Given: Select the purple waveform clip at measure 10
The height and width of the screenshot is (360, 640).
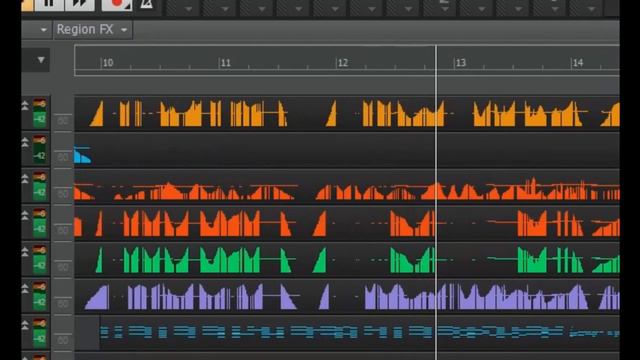Looking at the screenshot, I should pyautogui.click(x=98, y=297).
